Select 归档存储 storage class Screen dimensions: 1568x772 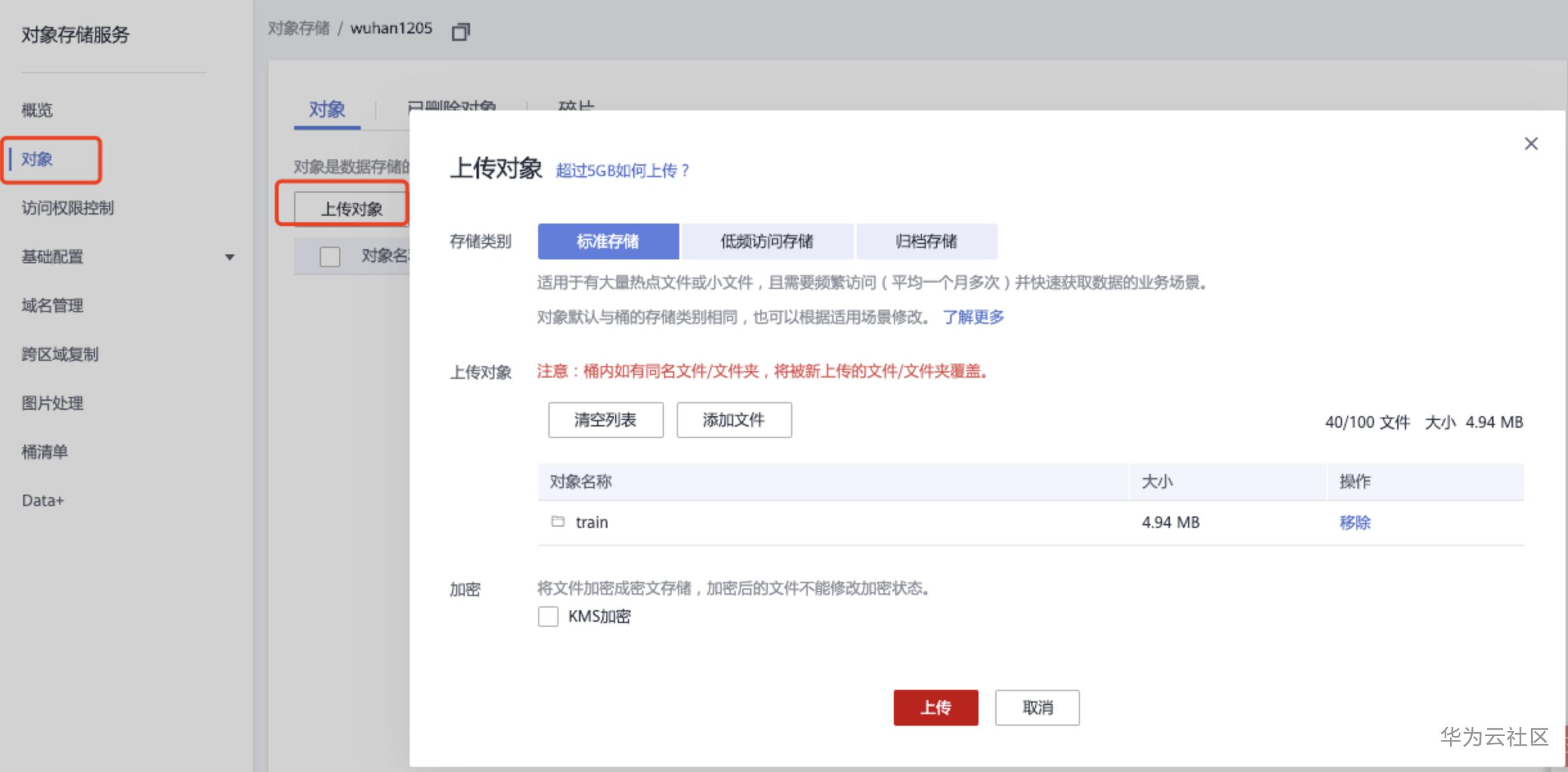point(926,241)
